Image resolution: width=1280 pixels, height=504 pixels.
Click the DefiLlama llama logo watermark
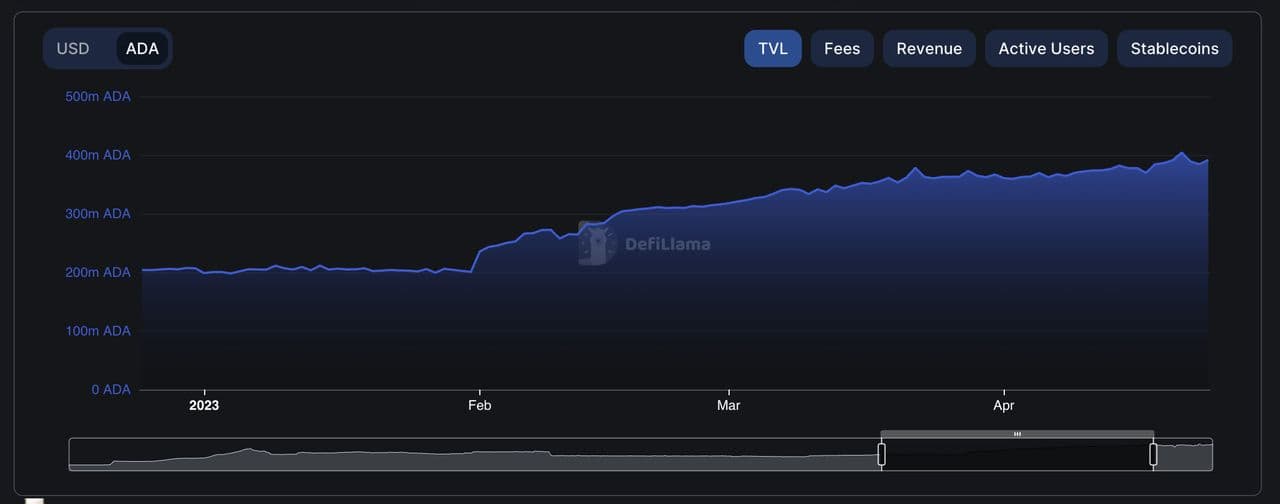coord(597,243)
